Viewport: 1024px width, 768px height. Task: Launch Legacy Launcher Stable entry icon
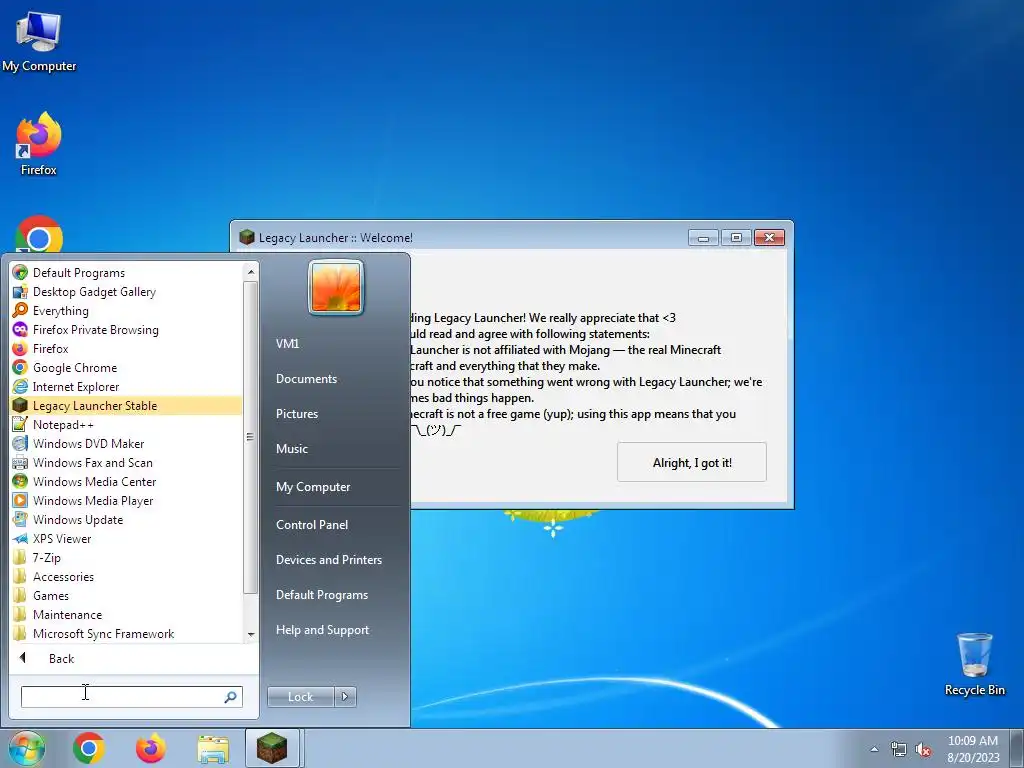tap(20, 405)
